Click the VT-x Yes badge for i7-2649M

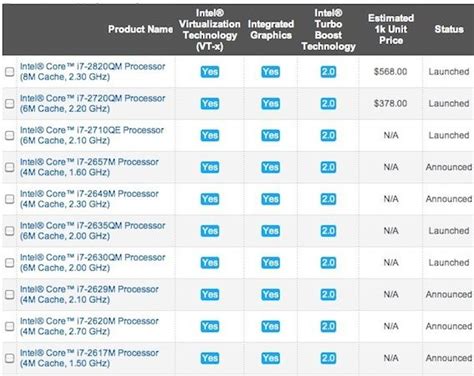pyautogui.click(x=210, y=199)
